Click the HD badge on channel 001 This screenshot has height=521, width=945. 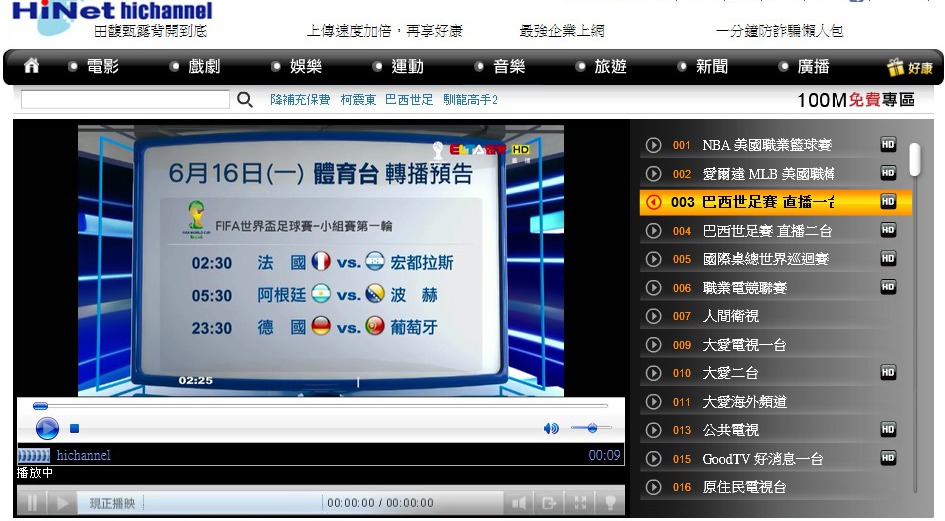[888, 144]
